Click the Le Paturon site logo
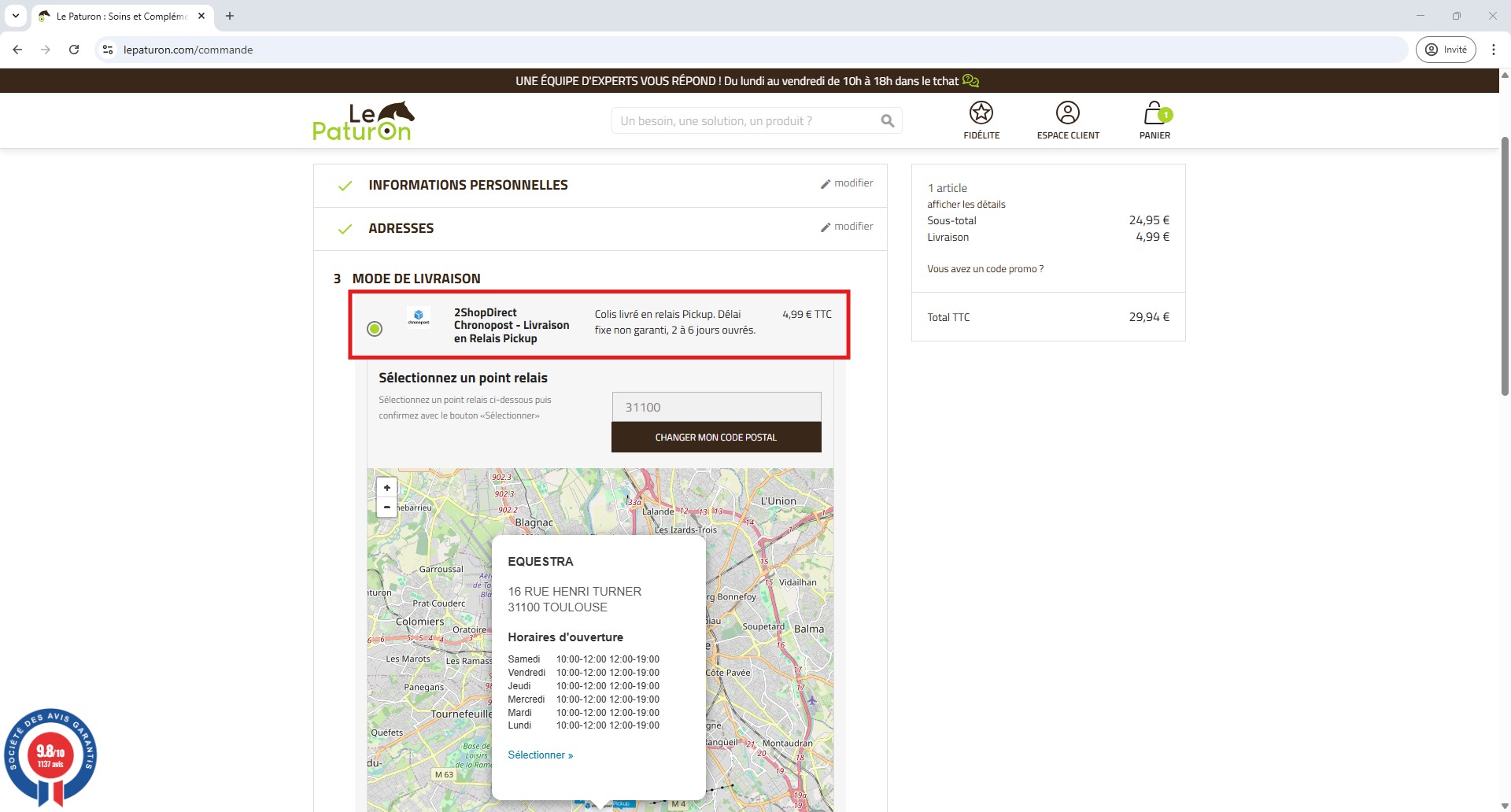The image size is (1511, 812). click(363, 120)
